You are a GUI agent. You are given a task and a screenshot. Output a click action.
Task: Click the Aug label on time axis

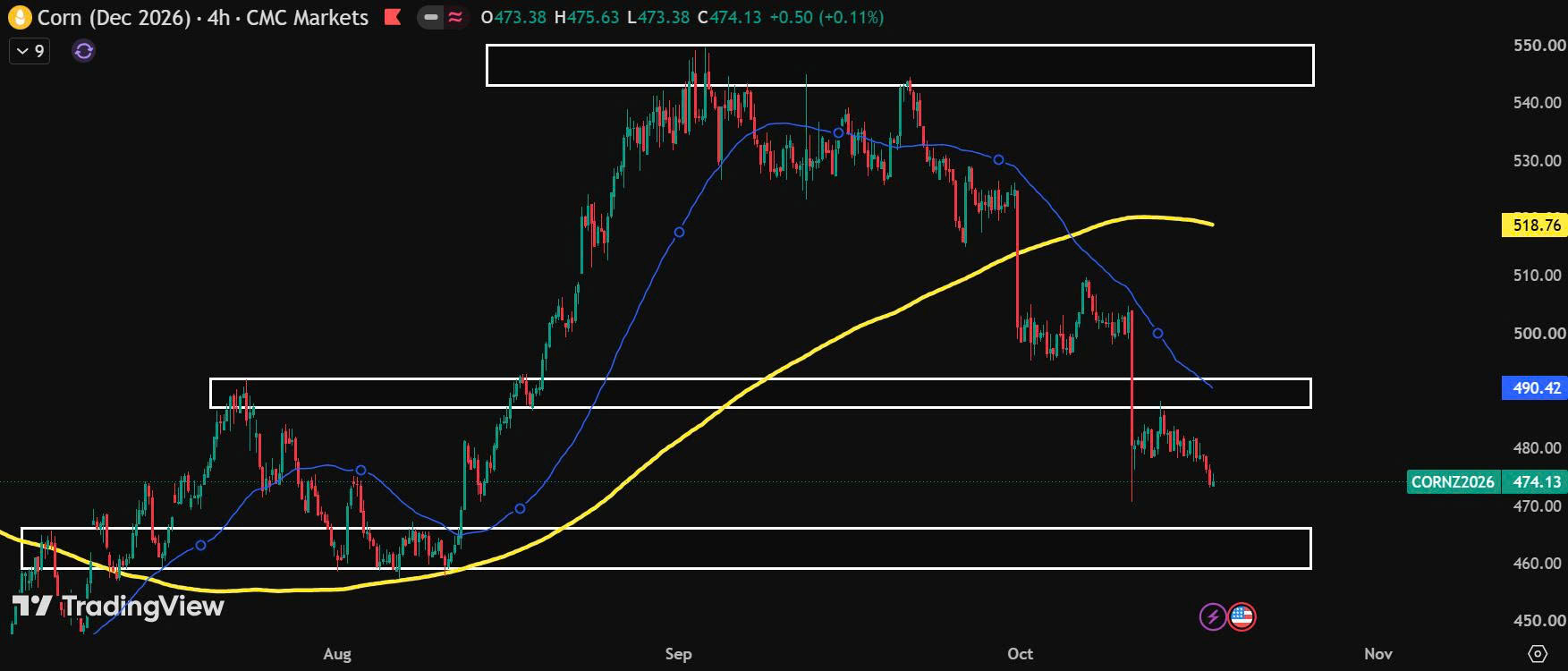[x=337, y=654]
